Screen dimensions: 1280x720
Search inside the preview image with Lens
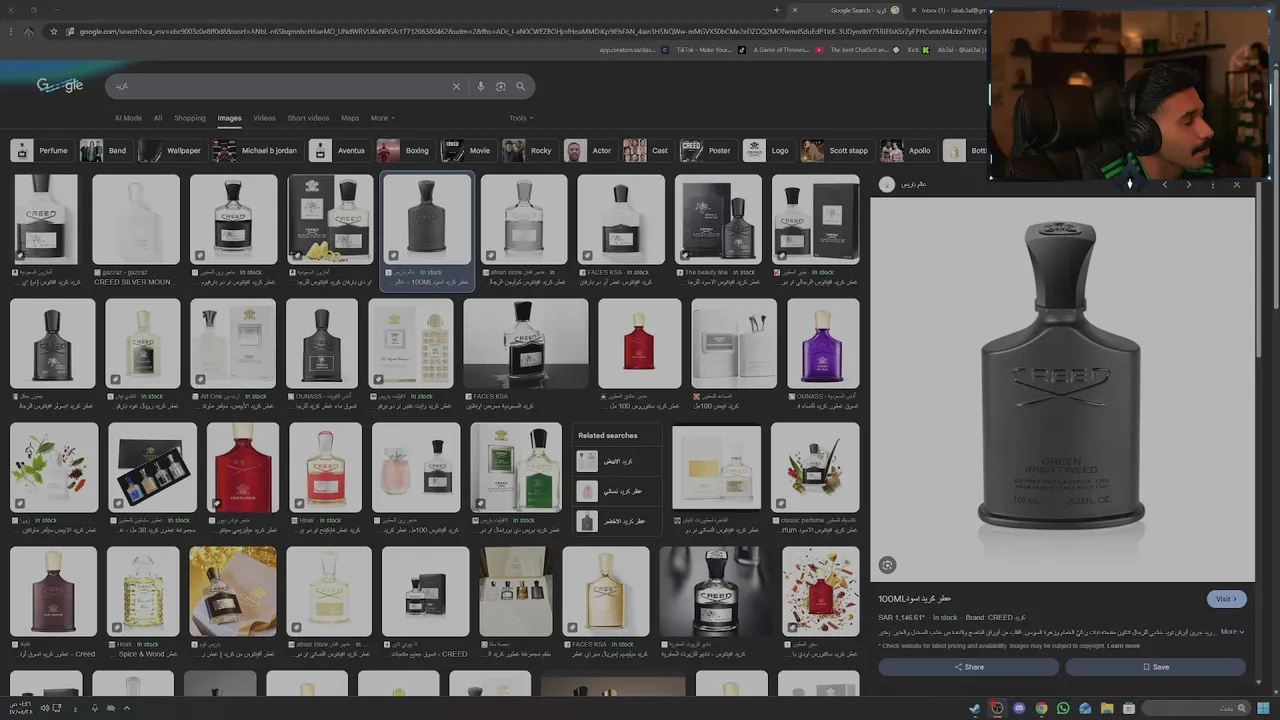(x=887, y=565)
